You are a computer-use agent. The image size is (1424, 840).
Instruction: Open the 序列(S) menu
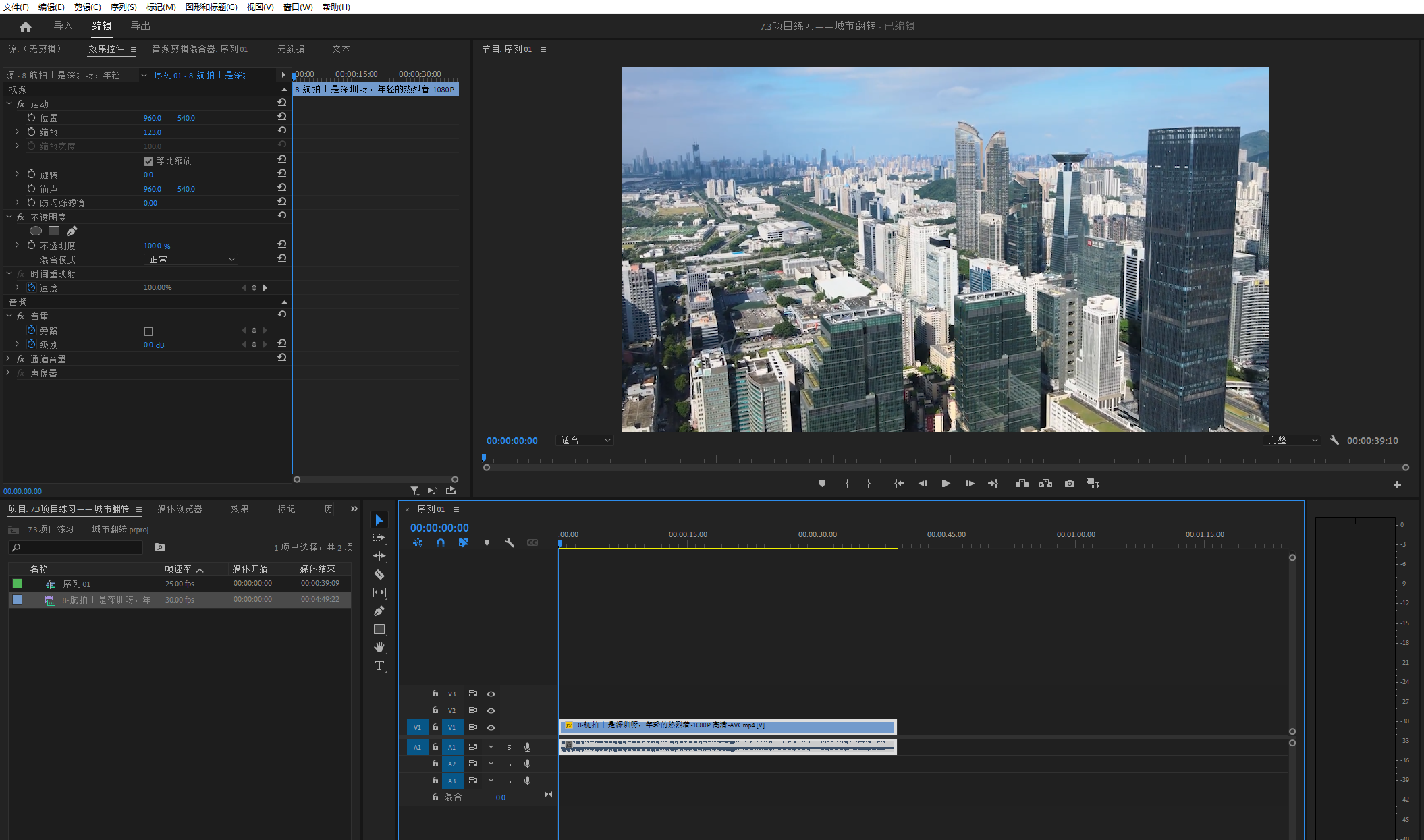[123, 7]
